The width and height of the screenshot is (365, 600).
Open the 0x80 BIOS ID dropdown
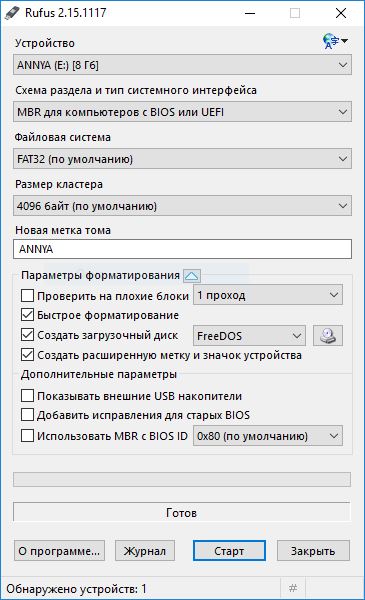tap(268, 436)
